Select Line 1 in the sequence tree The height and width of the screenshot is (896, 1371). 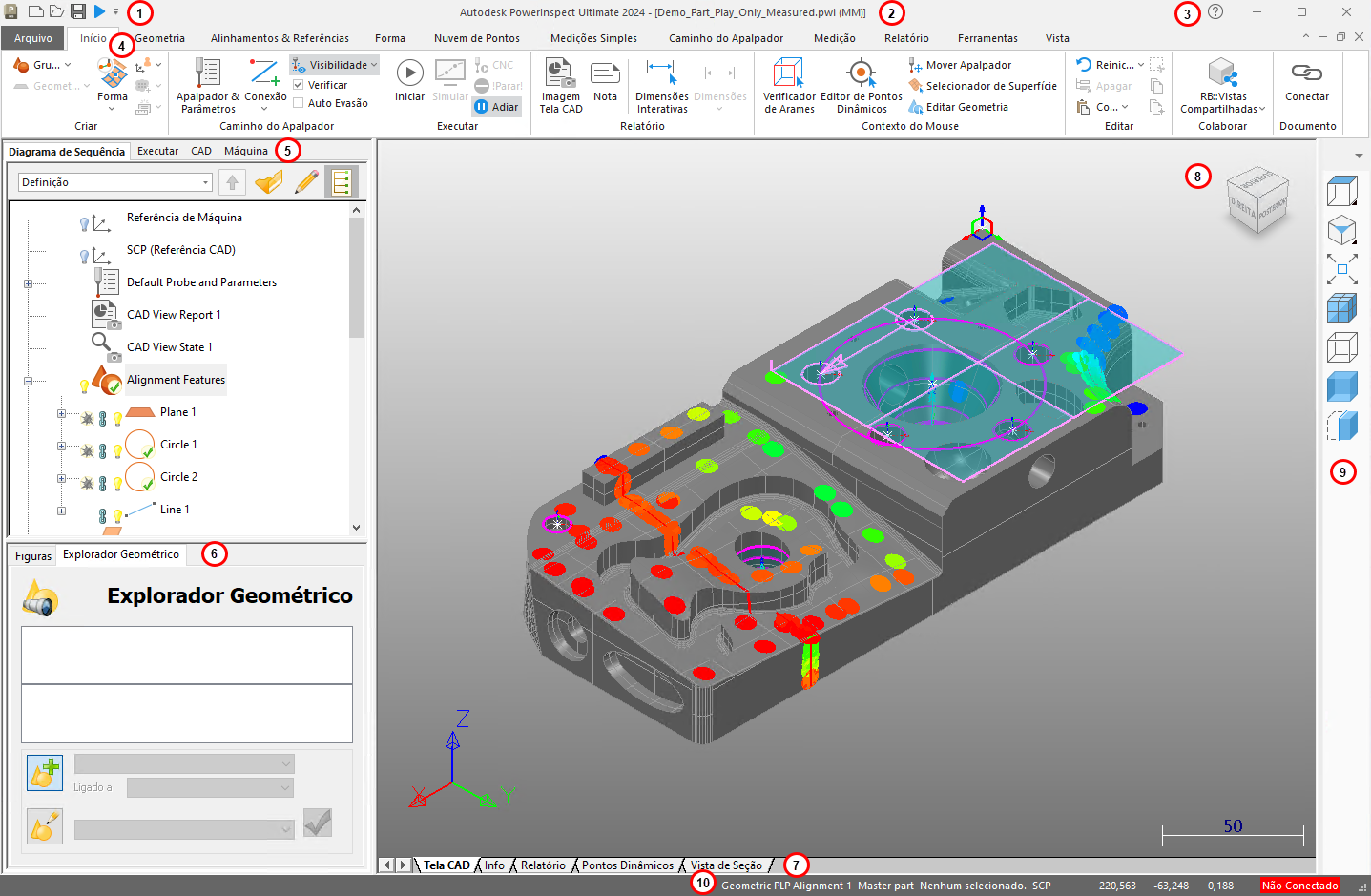(175, 510)
